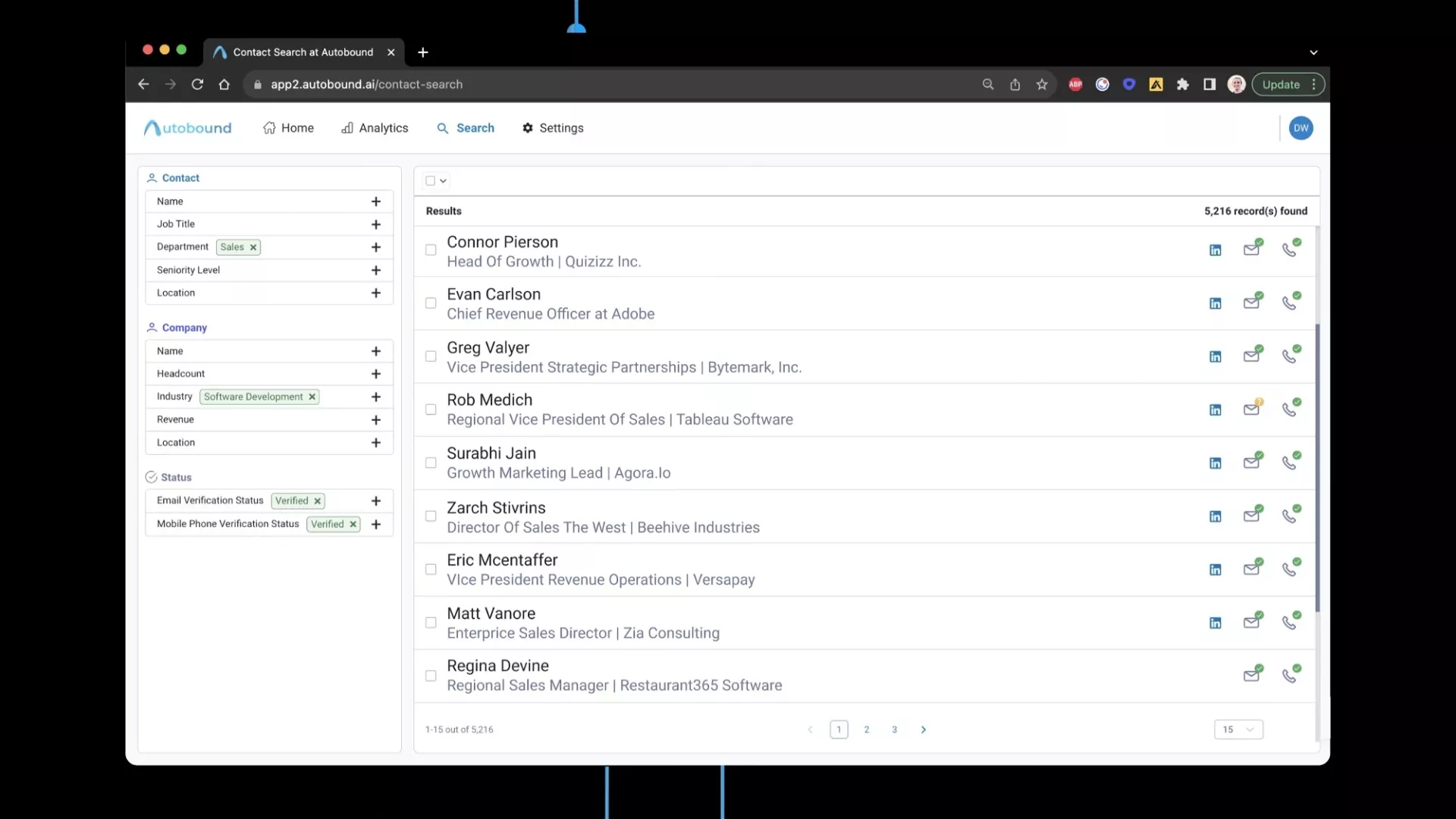
Task: Select Connor Pierson's row checkbox
Action: point(431,250)
